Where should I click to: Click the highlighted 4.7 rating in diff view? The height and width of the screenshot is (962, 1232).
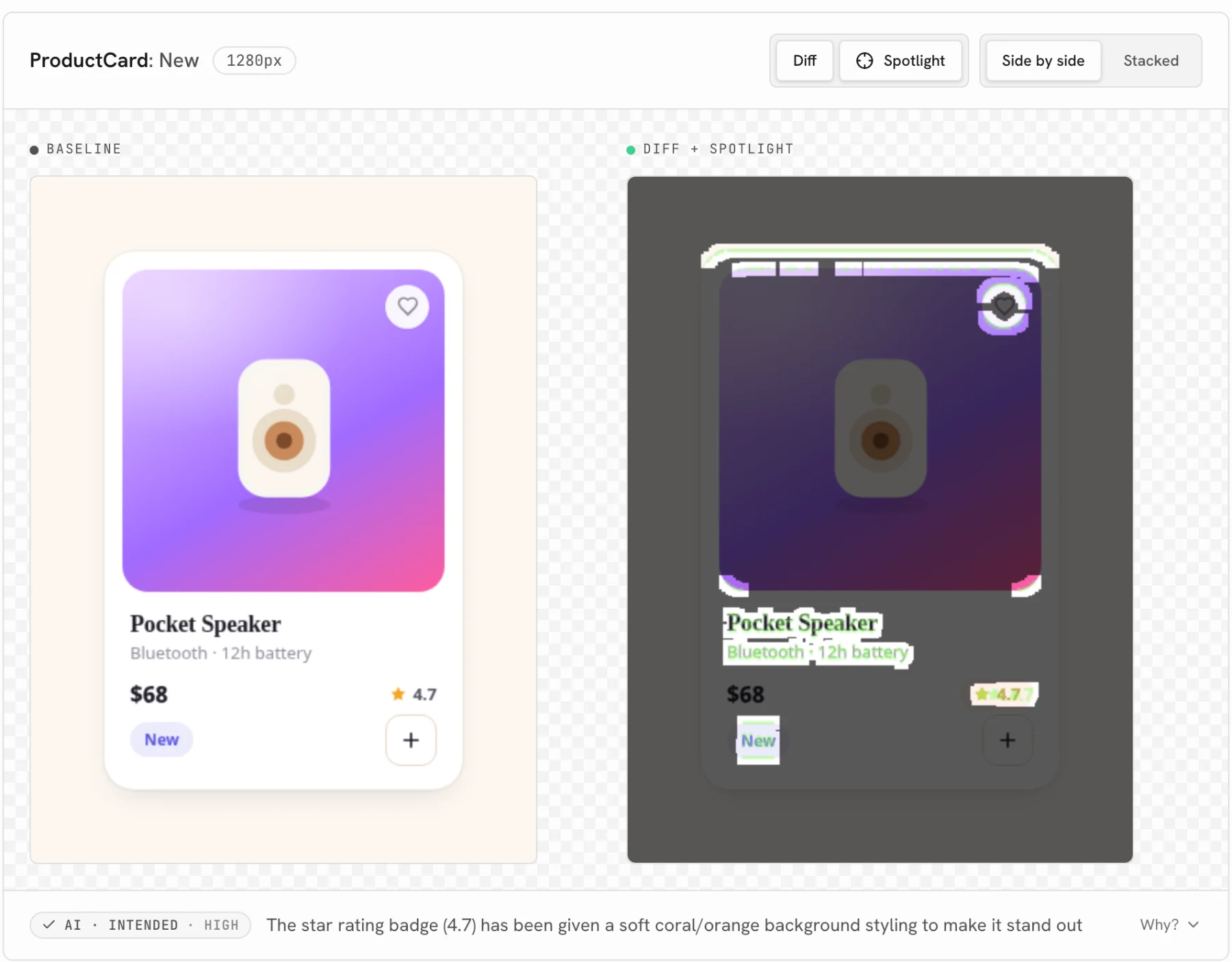(1003, 694)
